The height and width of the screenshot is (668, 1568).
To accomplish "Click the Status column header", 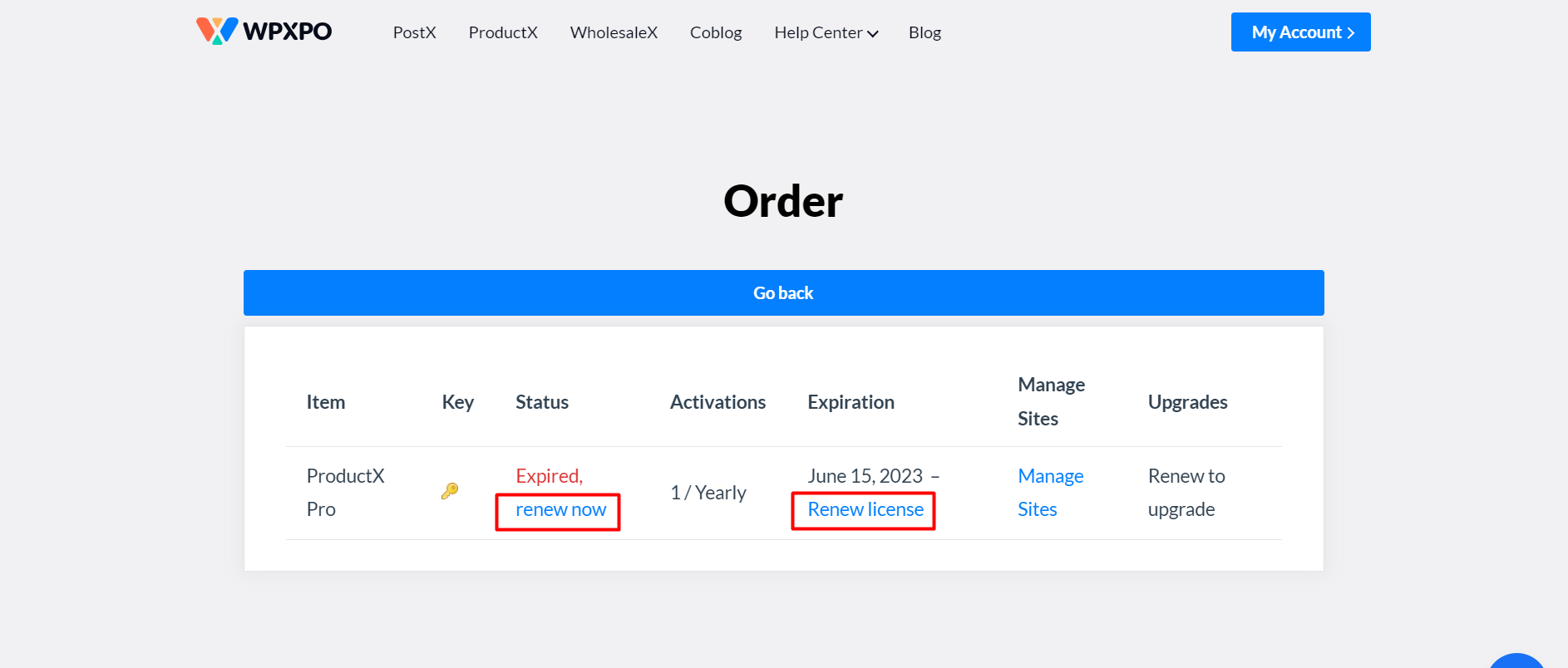I will point(542,402).
